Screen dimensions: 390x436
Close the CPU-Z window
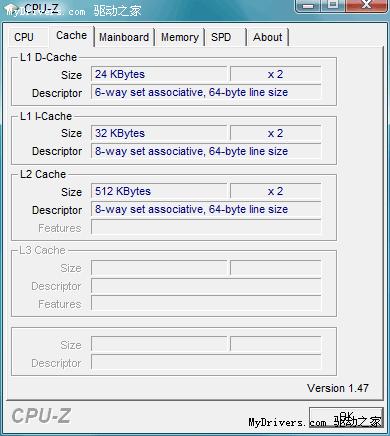point(366,5)
